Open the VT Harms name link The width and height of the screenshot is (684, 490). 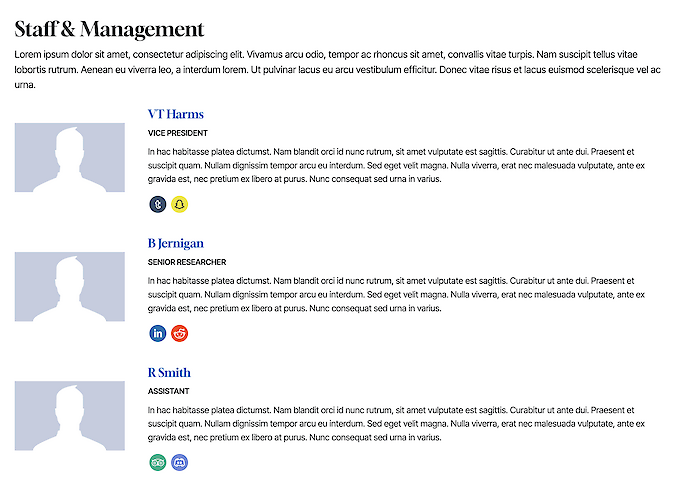point(176,114)
